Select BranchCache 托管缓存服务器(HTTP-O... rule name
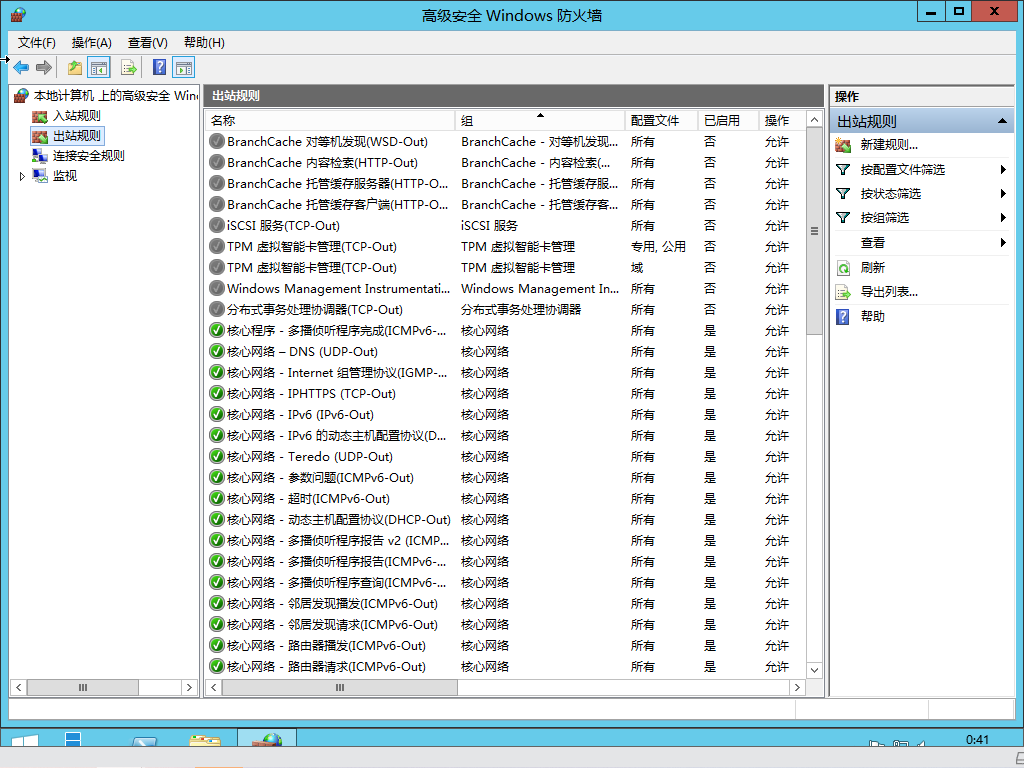The image size is (1024, 768). pos(338,184)
